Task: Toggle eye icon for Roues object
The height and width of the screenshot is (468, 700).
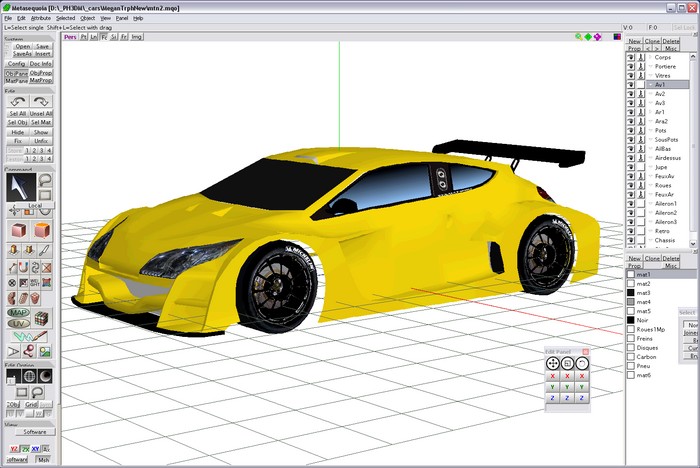Action: 631,185
